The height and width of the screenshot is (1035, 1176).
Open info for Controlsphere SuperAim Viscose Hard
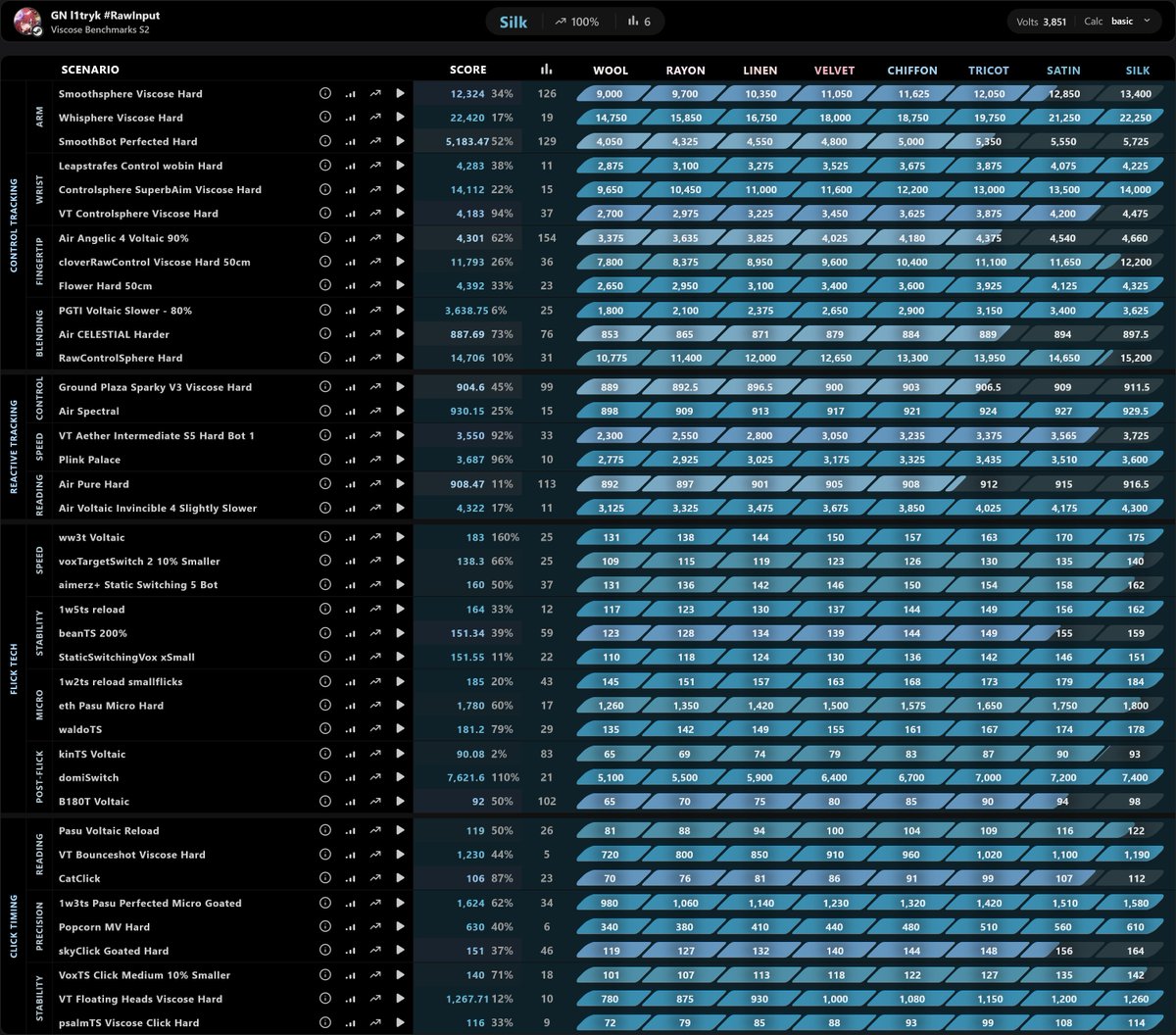[x=325, y=189]
